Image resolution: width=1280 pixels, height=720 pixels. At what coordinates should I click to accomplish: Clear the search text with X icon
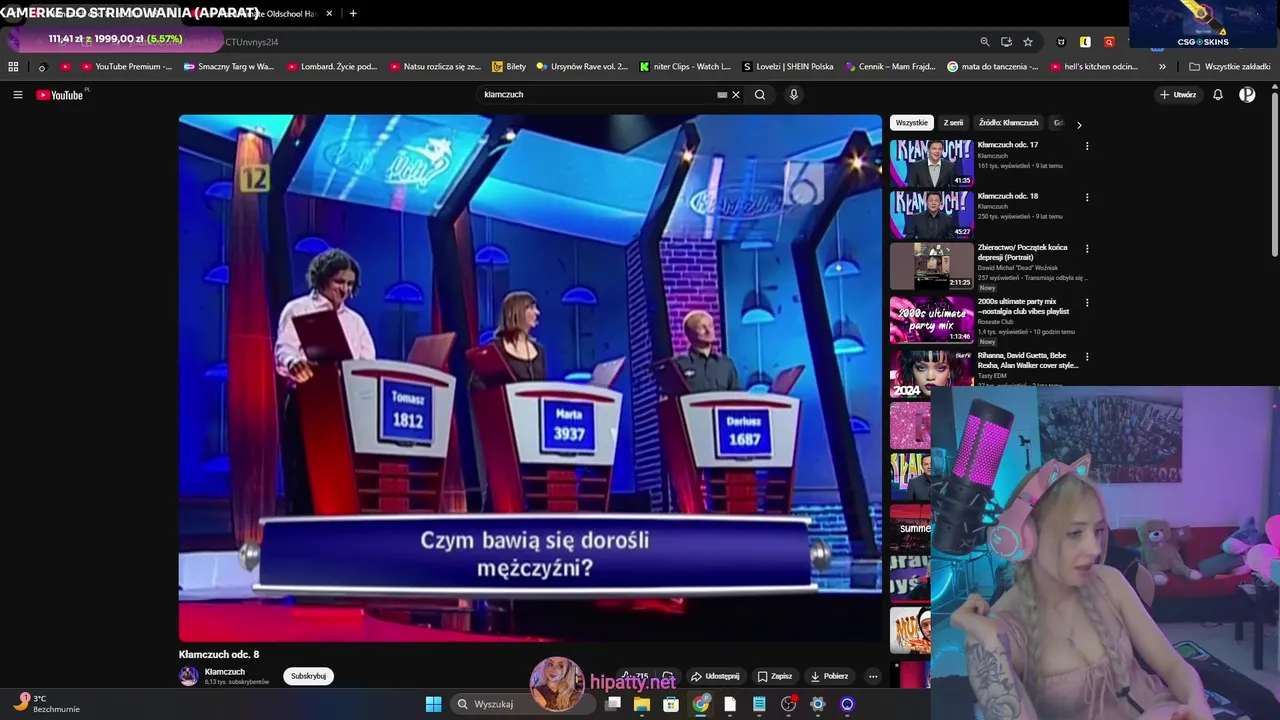(x=736, y=95)
